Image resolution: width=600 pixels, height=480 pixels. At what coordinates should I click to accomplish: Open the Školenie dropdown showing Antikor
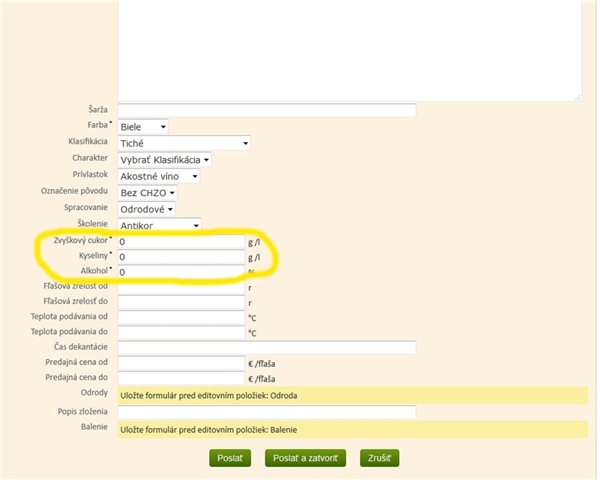[x=159, y=225]
